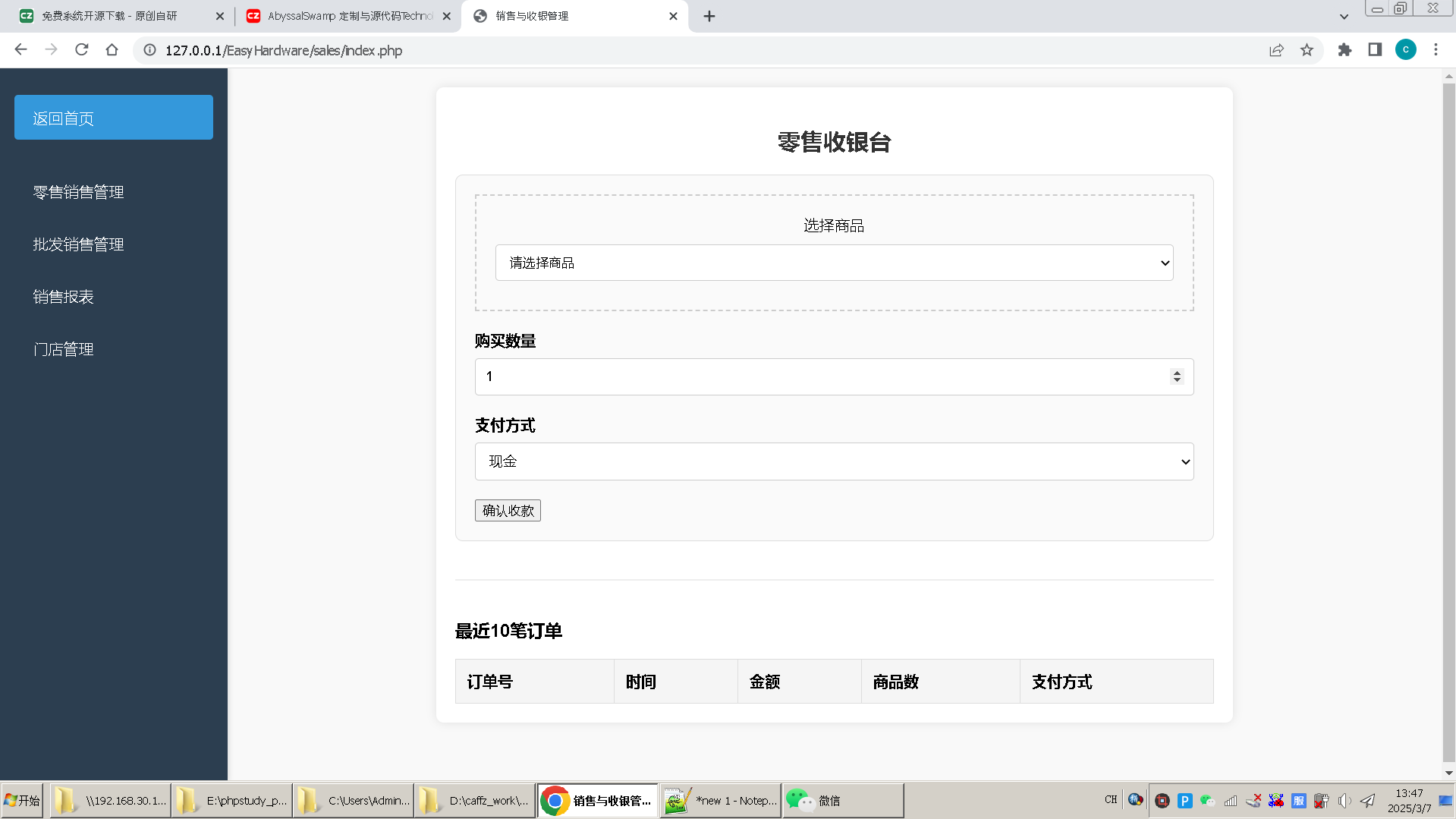Click the red screenshot tray icon

click(1162, 801)
